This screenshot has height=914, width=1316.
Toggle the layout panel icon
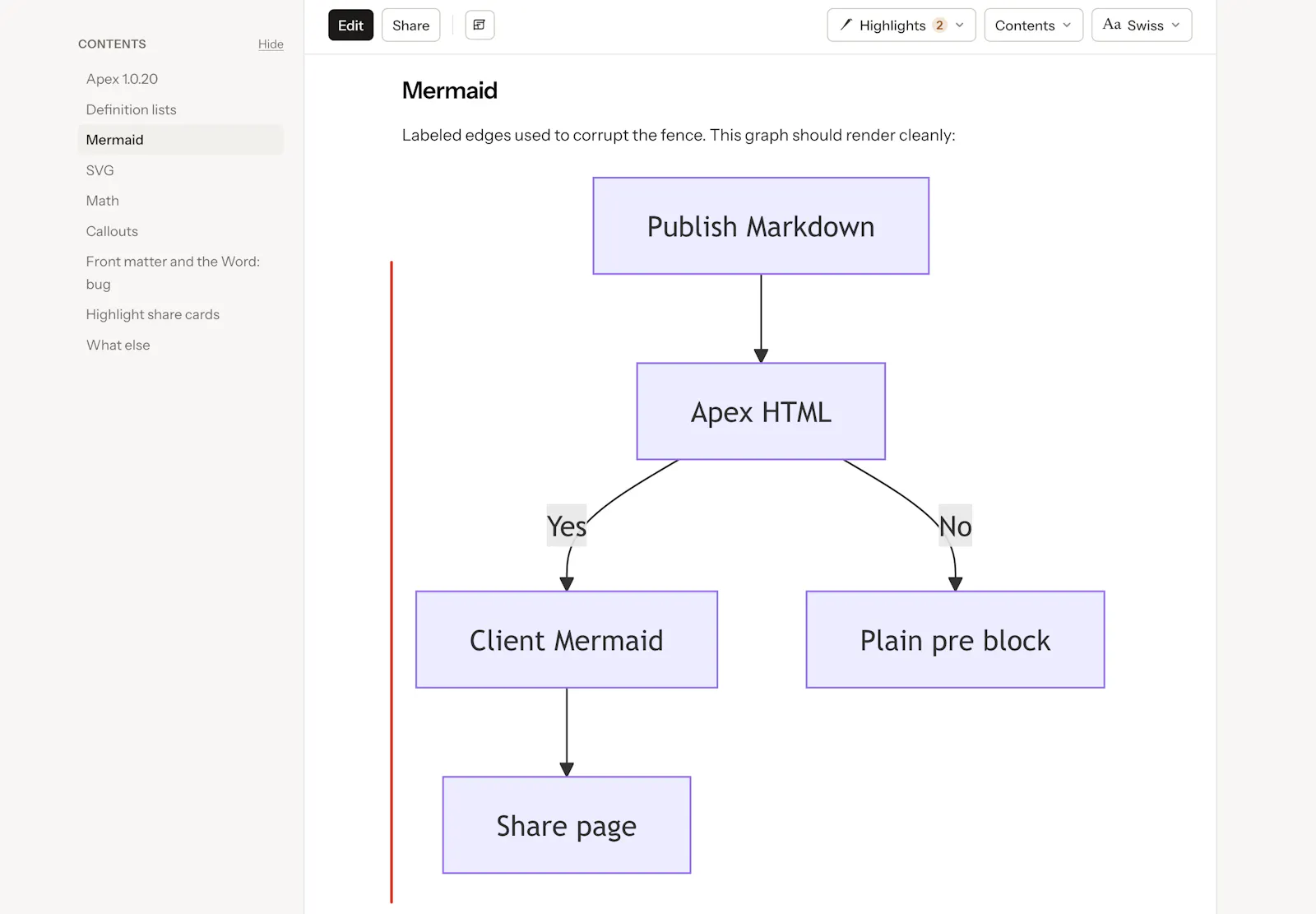coord(480,26)
